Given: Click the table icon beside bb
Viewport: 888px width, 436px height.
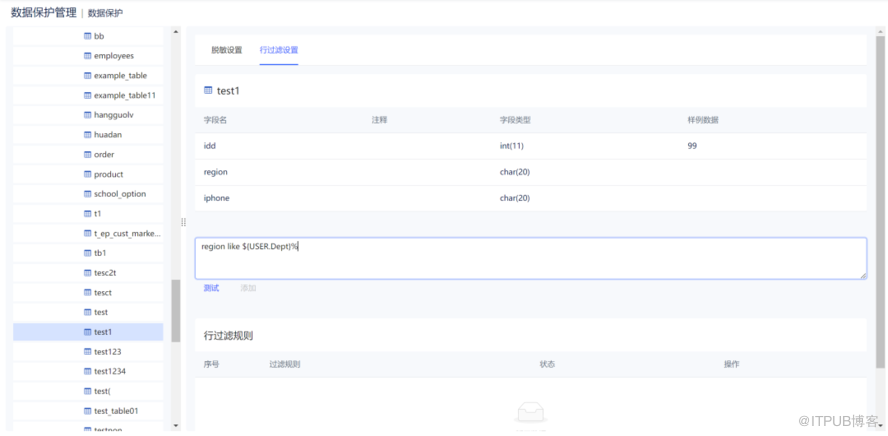Looking at the screenshot, I should [87, 36].
